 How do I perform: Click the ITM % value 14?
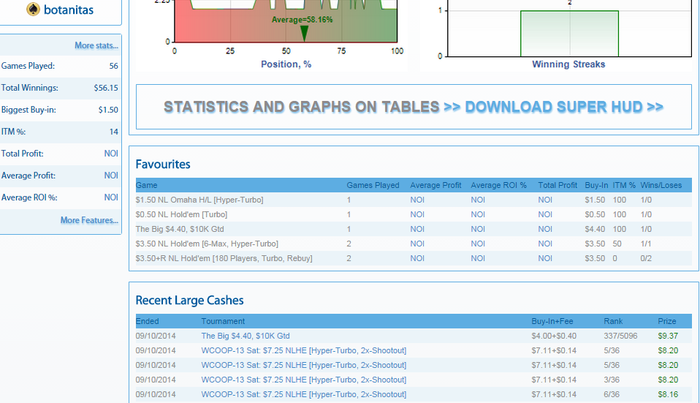[x=114, y=132]
